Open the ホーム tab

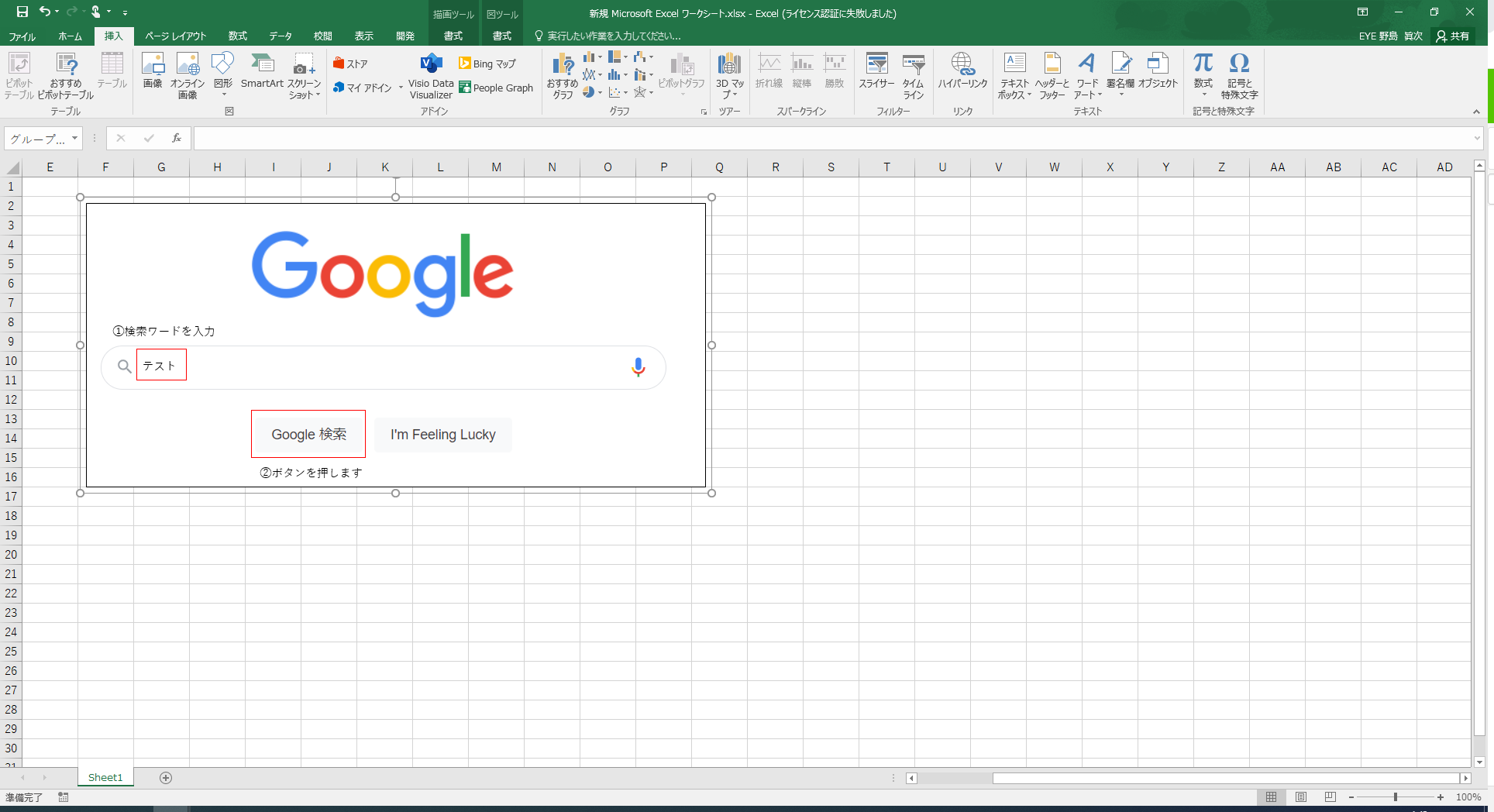[x=70, y=36]
